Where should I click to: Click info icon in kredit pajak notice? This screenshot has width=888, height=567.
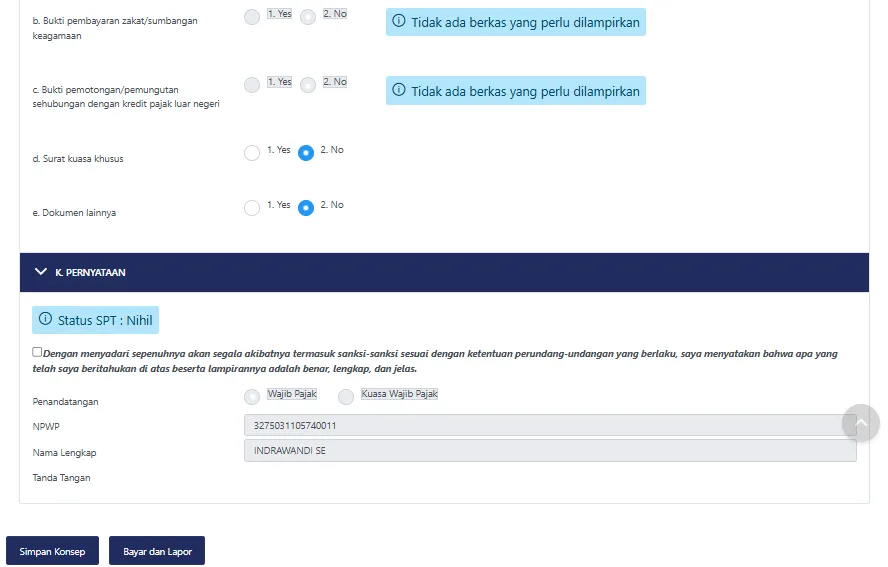coord(399,91)
